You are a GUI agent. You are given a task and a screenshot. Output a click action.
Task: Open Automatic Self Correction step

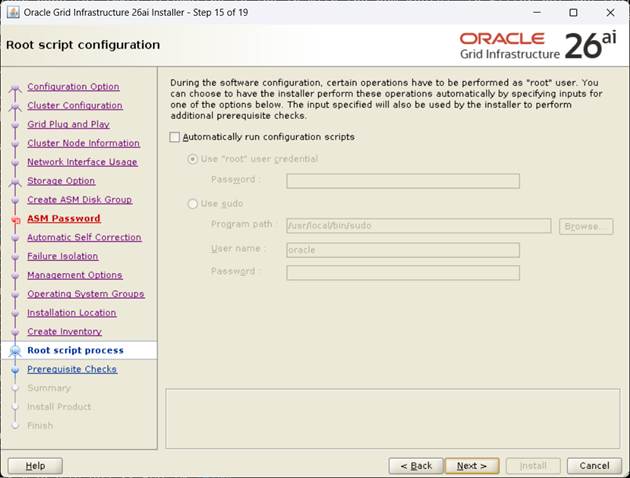coord(84,237)
